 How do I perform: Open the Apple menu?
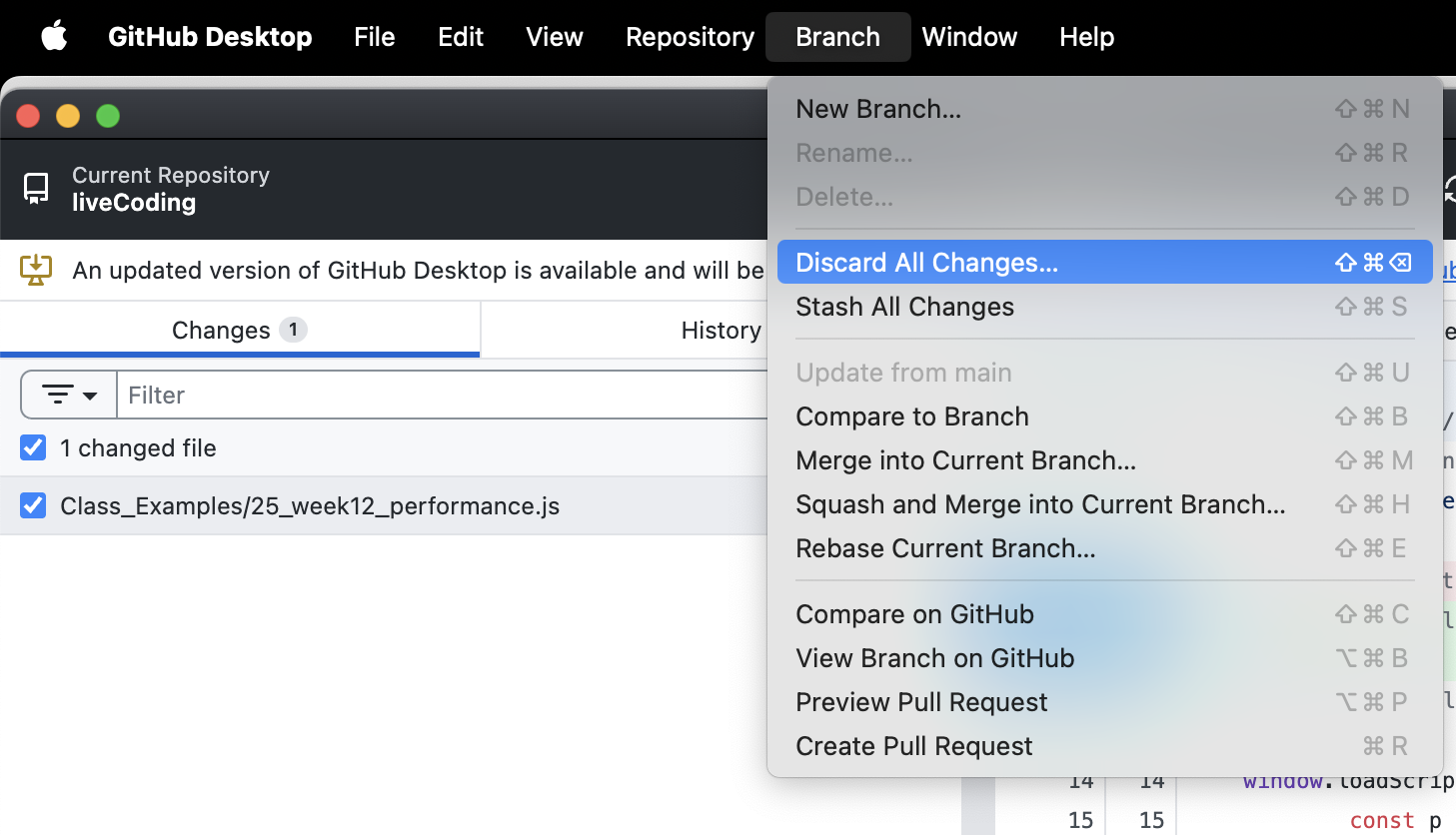(54, 37)
